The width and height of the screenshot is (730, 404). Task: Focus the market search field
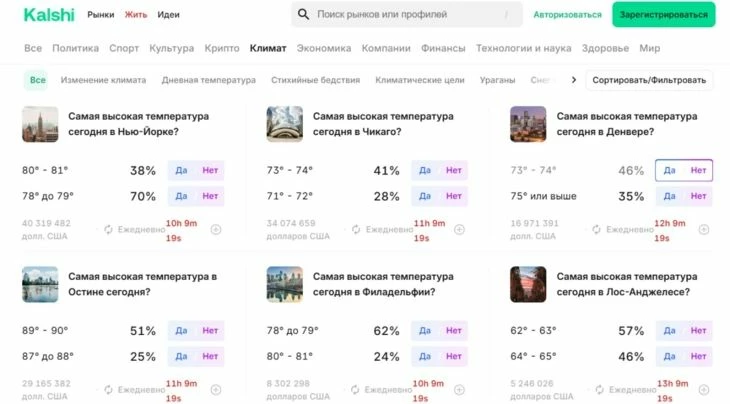407,14
